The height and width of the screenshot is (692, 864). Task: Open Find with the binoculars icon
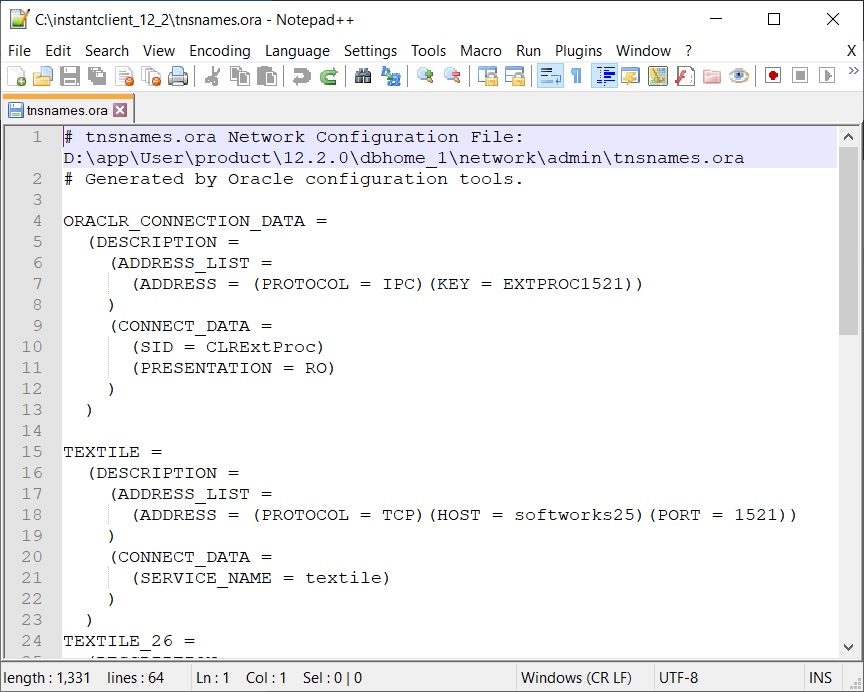click(x=363, y=76)
